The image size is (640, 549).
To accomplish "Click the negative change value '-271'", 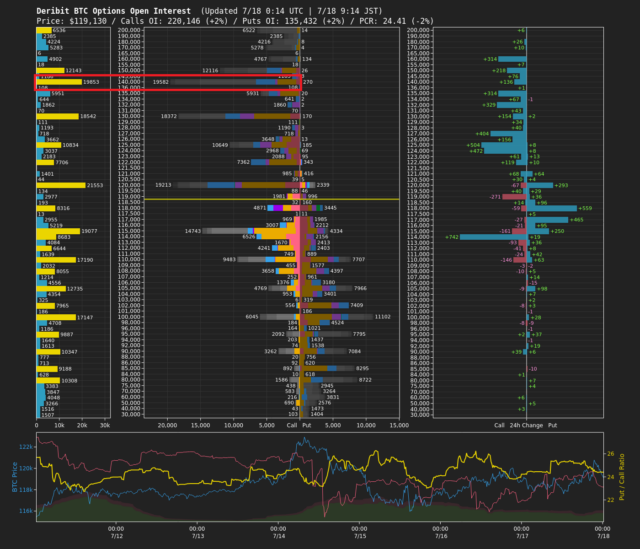I will 495,197.
